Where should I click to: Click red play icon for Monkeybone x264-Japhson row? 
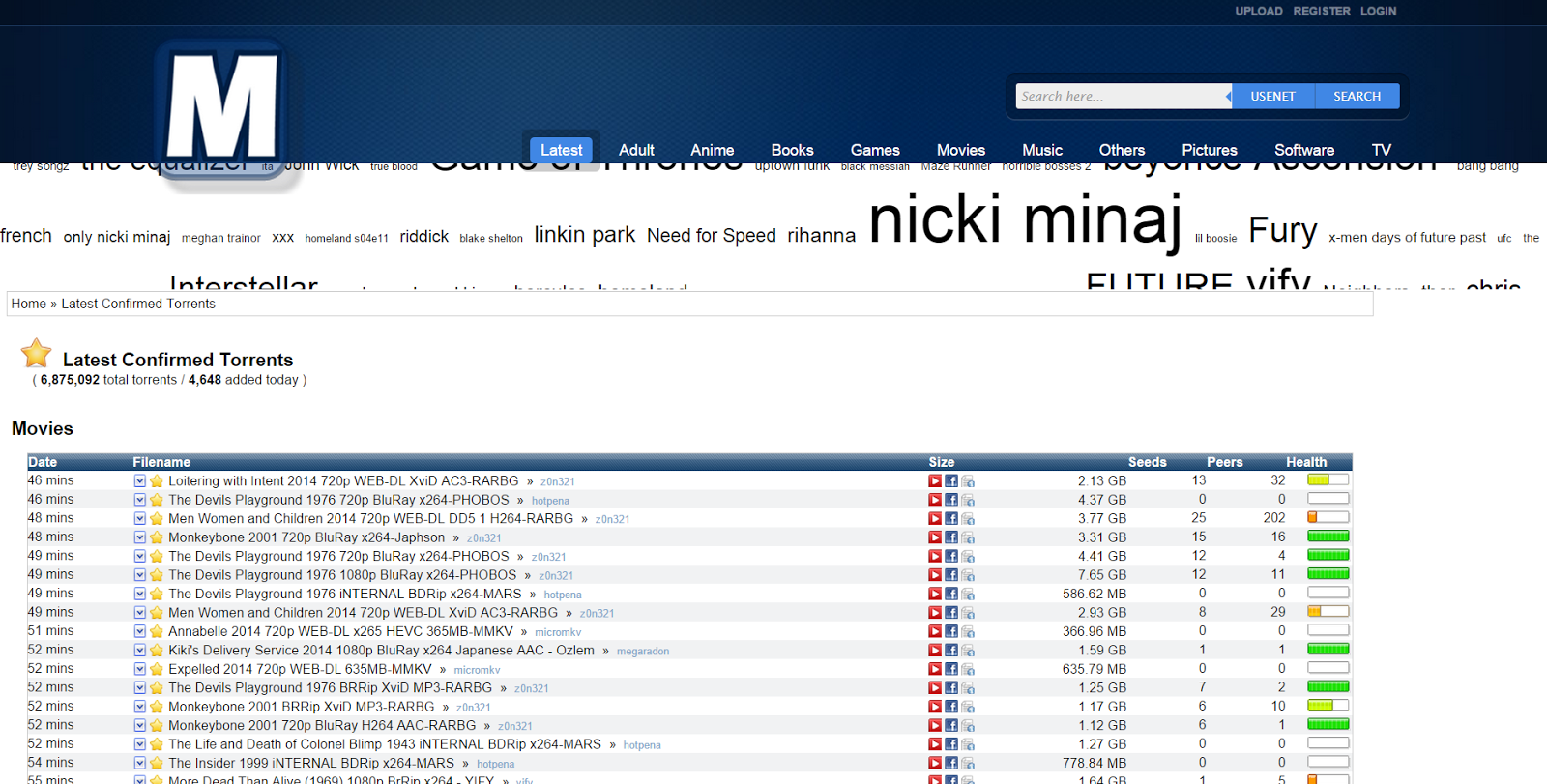(935, 537)
